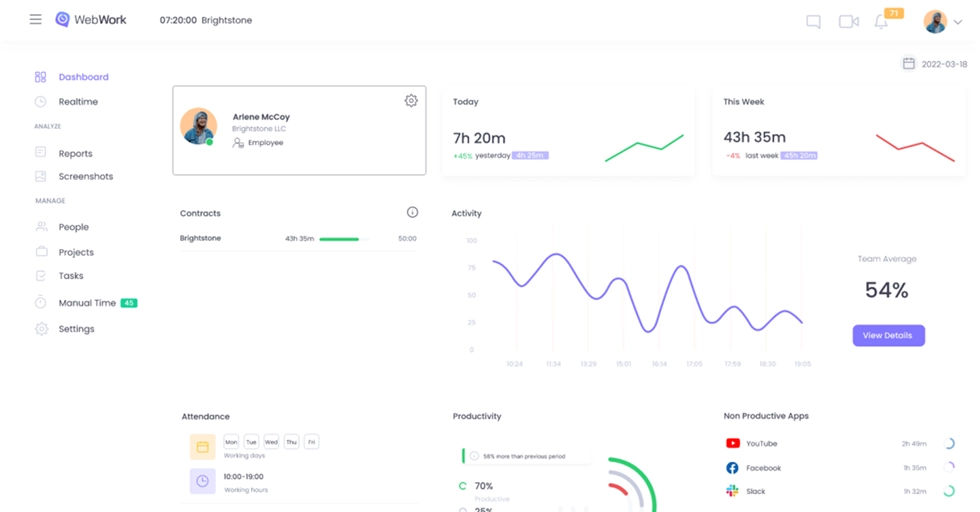
Task: Click the 10:00-19:00 working hours text
Action: coord(244,476)
